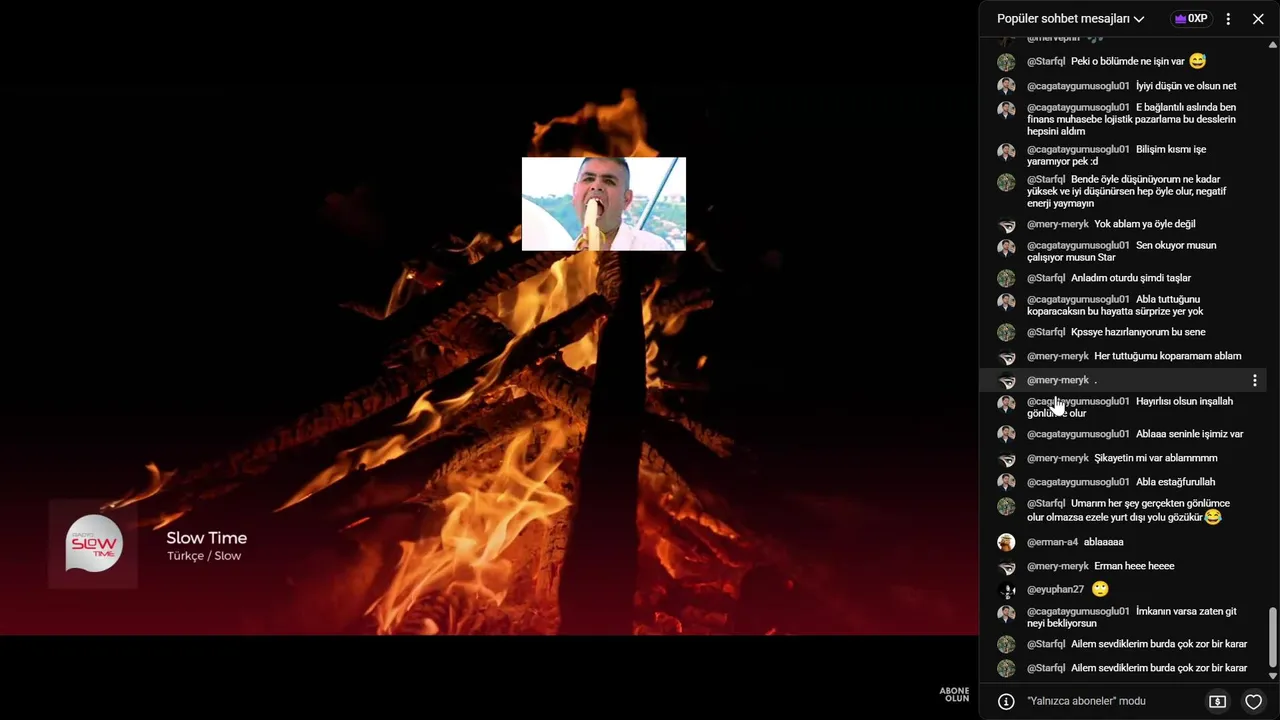Click avatar next to 'Sen okuyor musun' message
The width and height of the screenshot is (1280, 720).
1006,248
